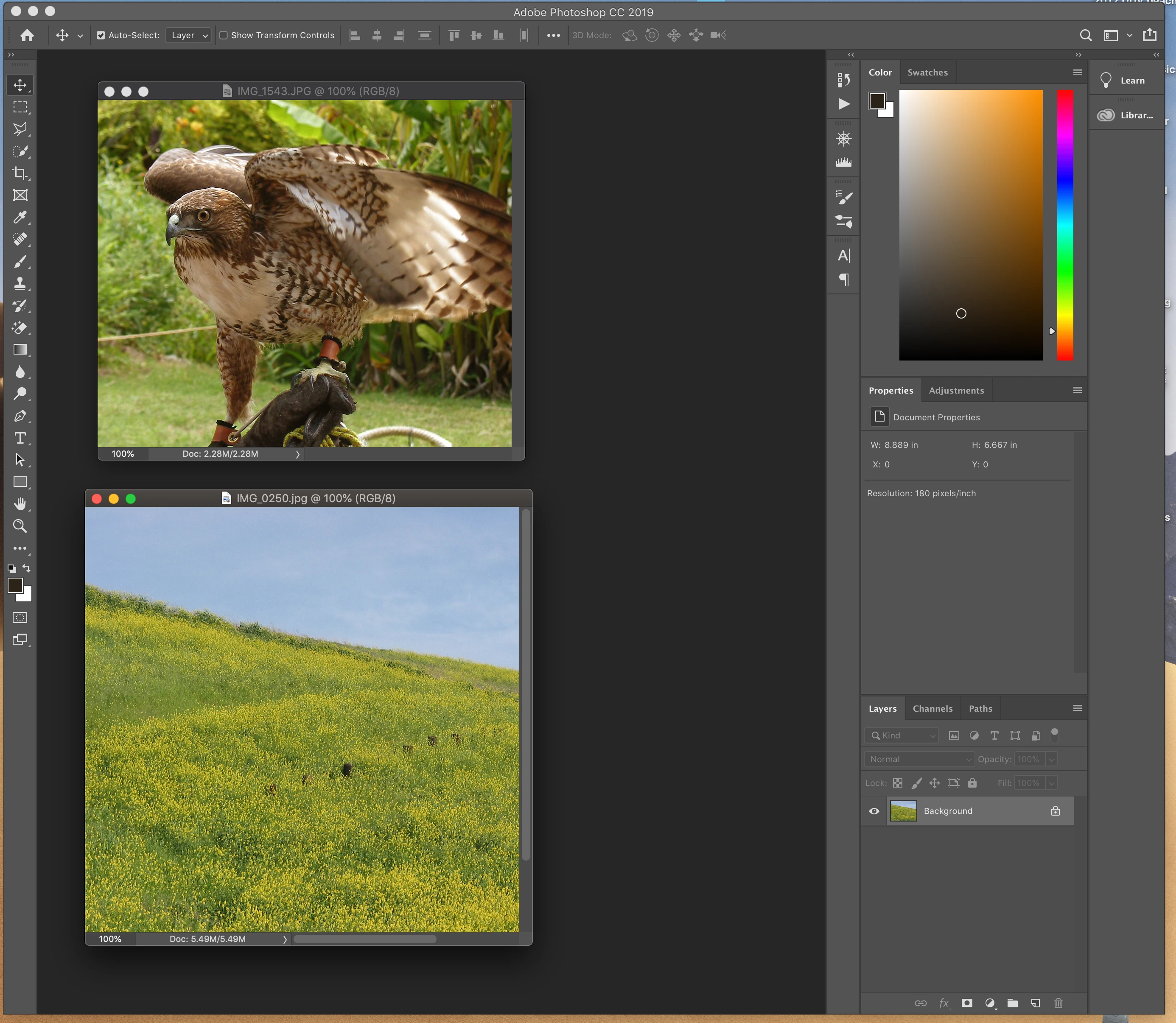This screenshot has height=1023, width=1176.
Task: Hide the Background layer with eye icon
Action: (x=874, y=811)
